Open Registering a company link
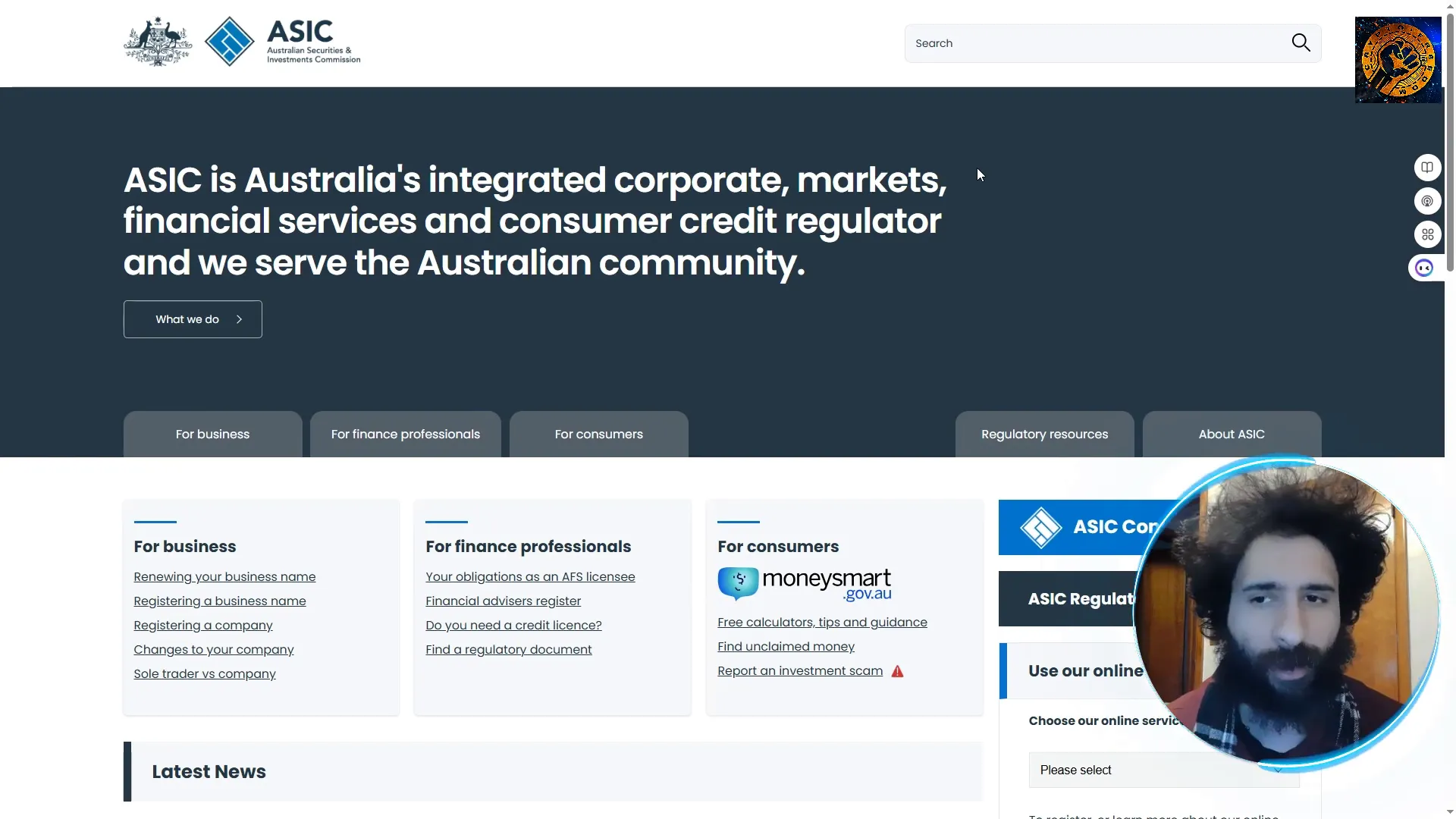Screen dimensions: 1456x819 tap(203, 625)
